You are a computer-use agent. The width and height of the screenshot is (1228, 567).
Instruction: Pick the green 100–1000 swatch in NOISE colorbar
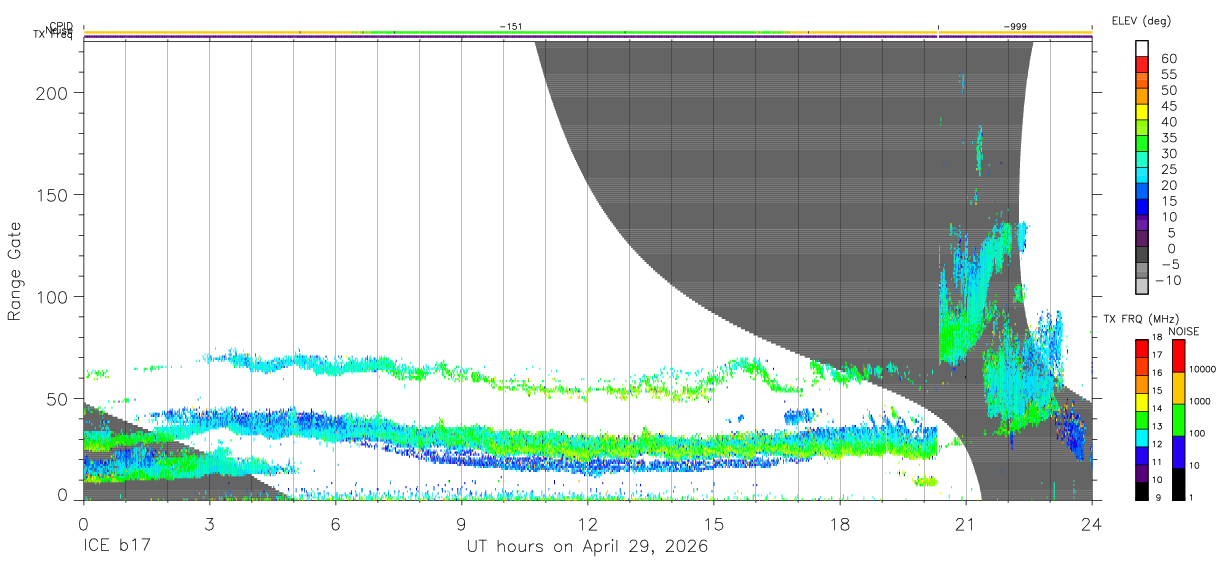tap(1177, 420)
